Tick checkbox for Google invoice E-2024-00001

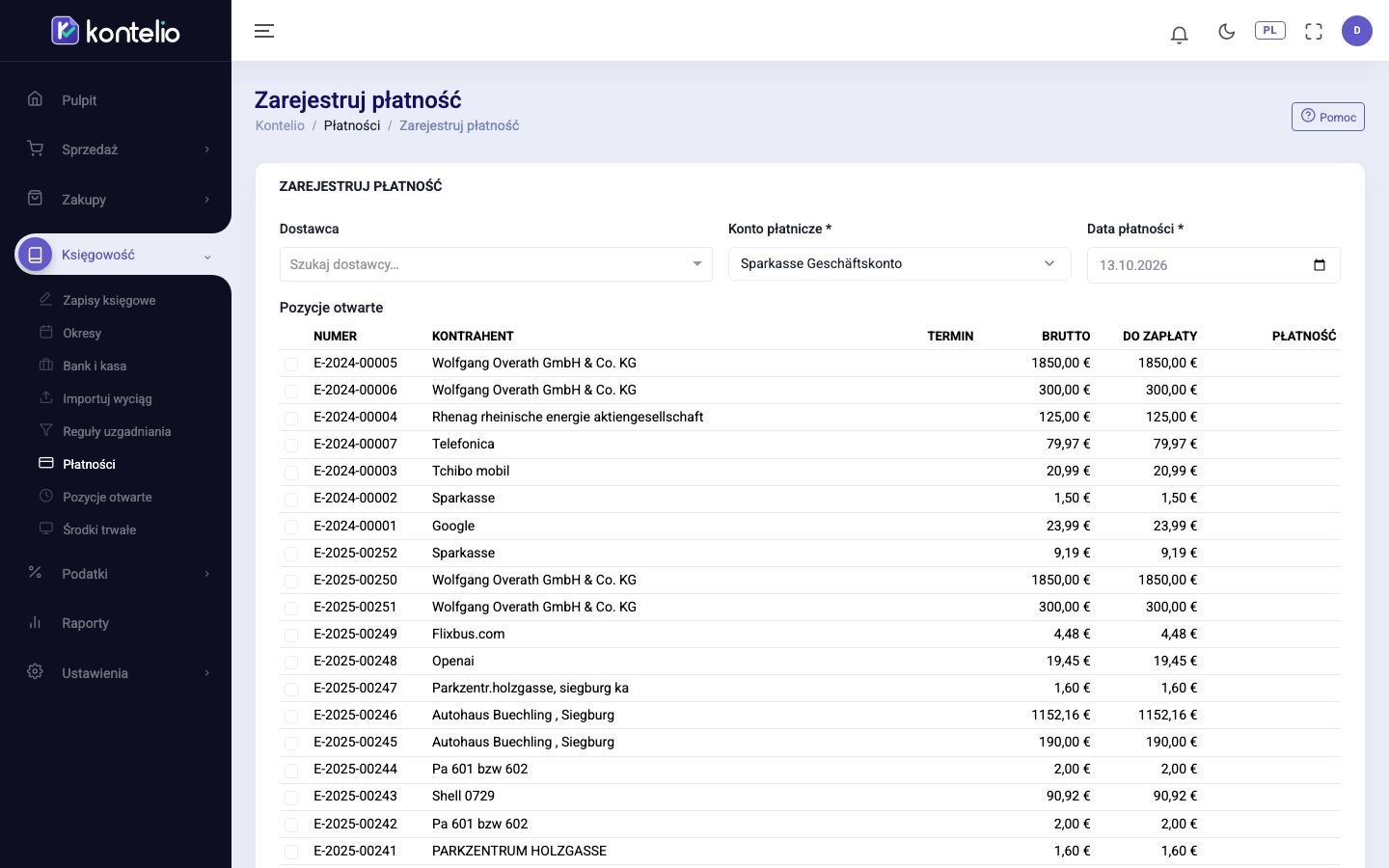pos(291,527)
